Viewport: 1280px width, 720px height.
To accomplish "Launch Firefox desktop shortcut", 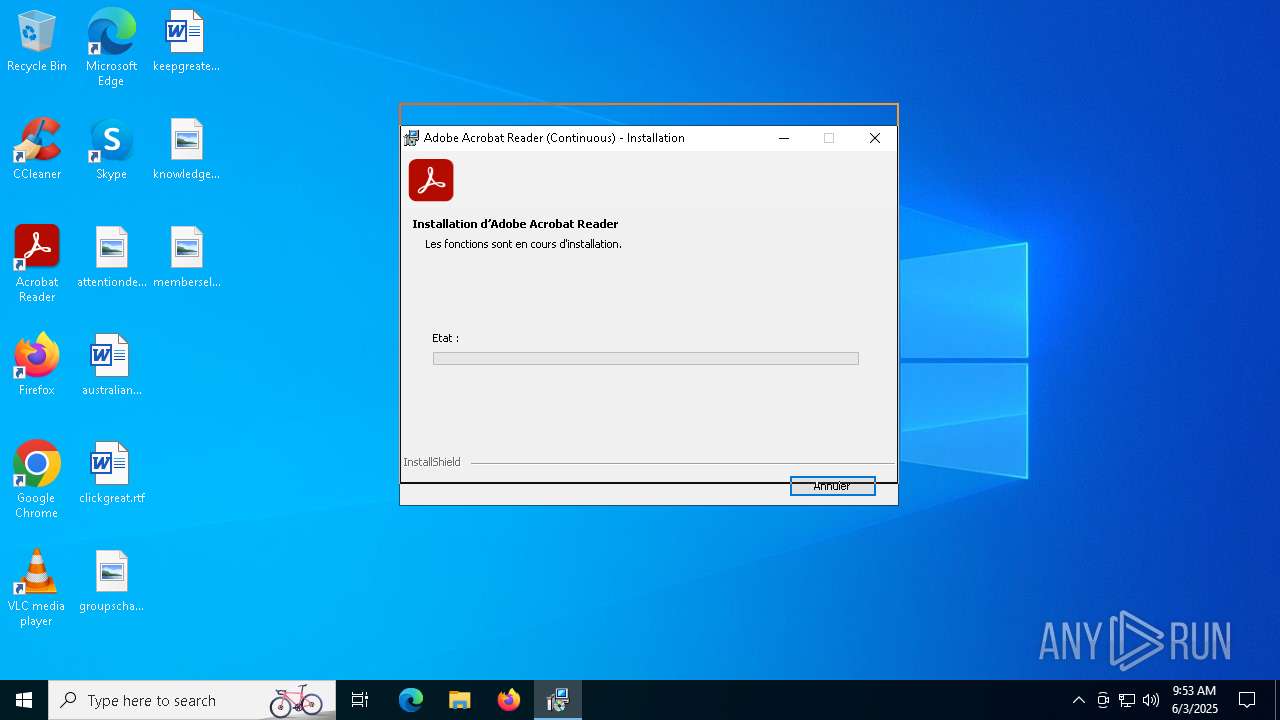I will tap(37, 366).
